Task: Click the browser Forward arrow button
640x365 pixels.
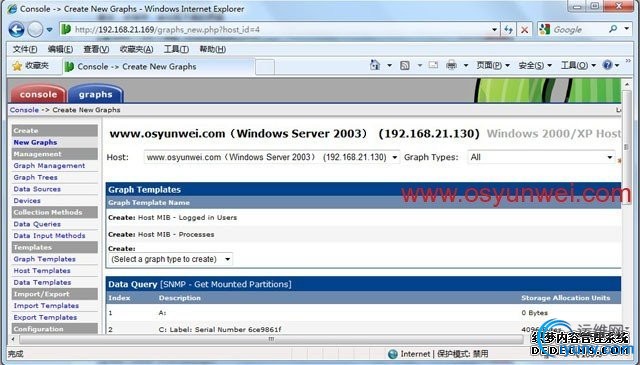Action: click(x=35, y=29)
